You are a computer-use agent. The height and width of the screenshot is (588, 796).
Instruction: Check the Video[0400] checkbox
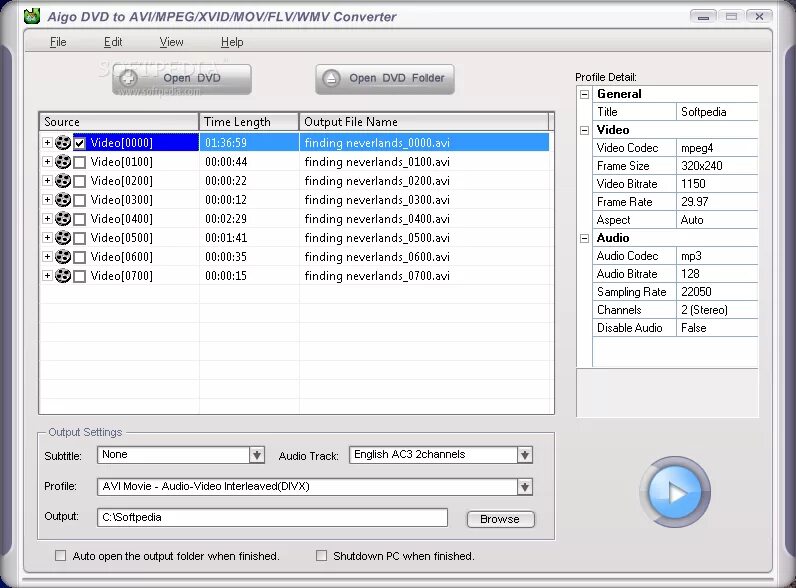click(x=79, y=219)
